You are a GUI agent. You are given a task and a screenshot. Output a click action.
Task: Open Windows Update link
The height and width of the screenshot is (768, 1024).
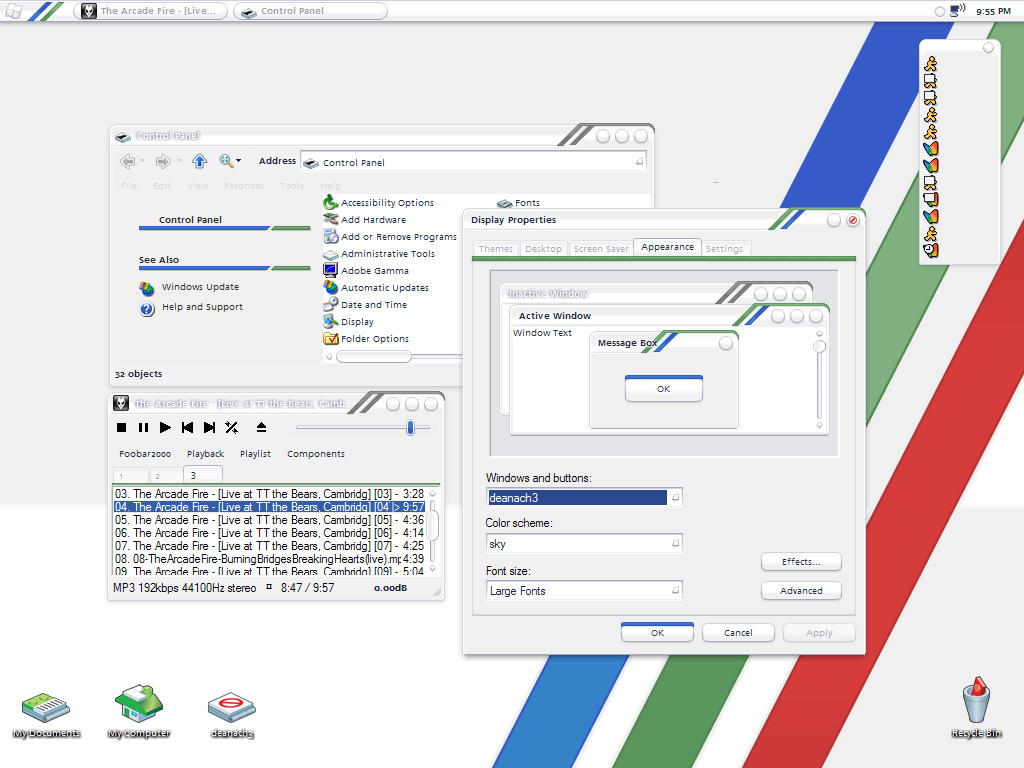189,287
